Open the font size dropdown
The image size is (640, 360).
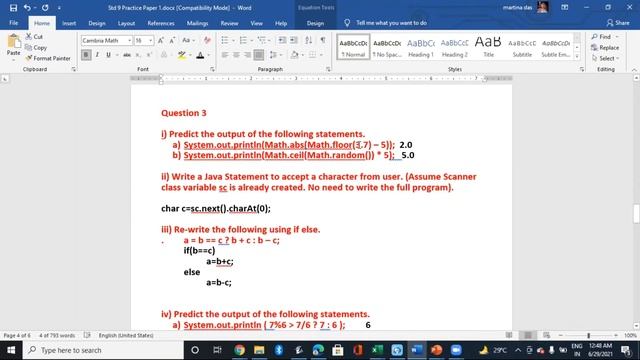151,40
